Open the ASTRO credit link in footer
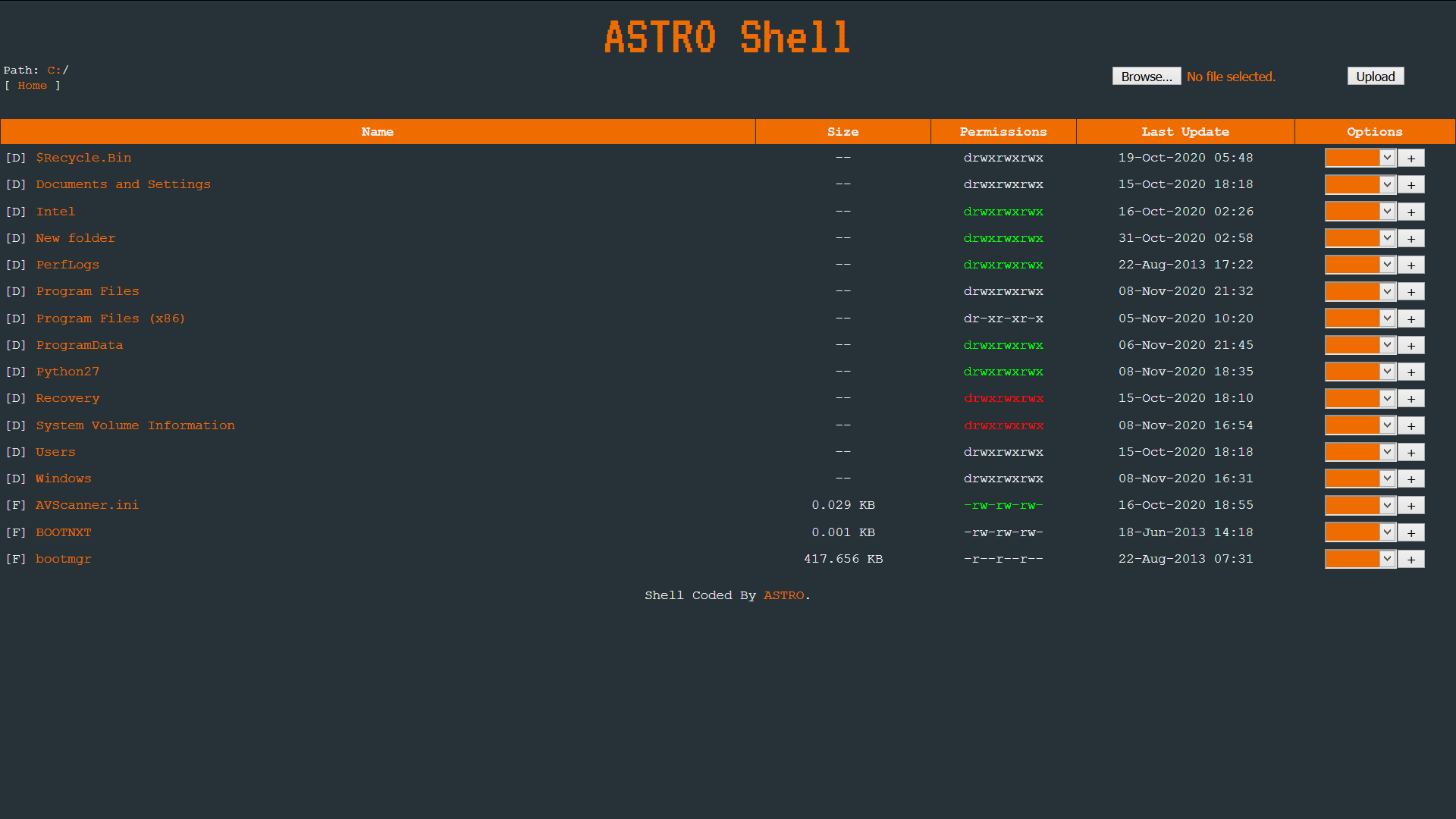Viewport: 1456px width, 819px height. point(784,595)
